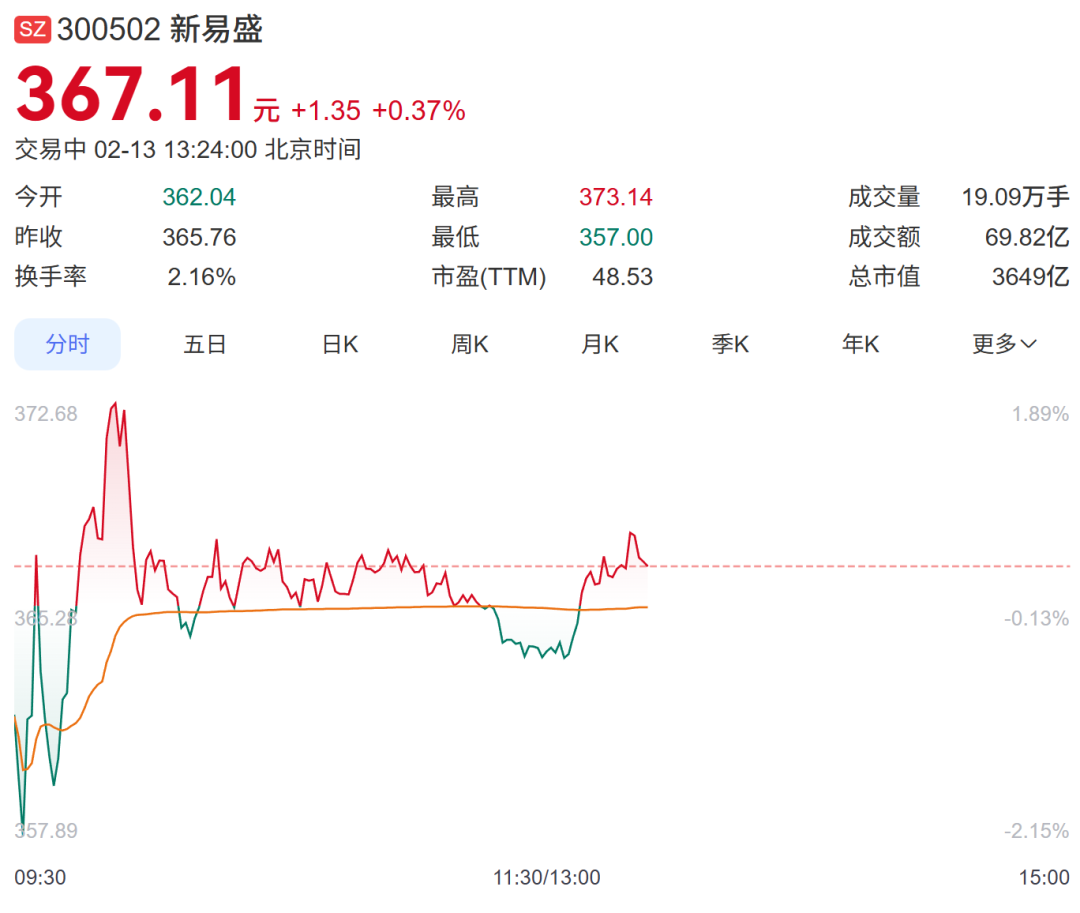The height and width of the screenshot is (913, 1080).
Task: Click the 今开 opening price 362.04
Action: pyautogui.click(x=199, y=197)
